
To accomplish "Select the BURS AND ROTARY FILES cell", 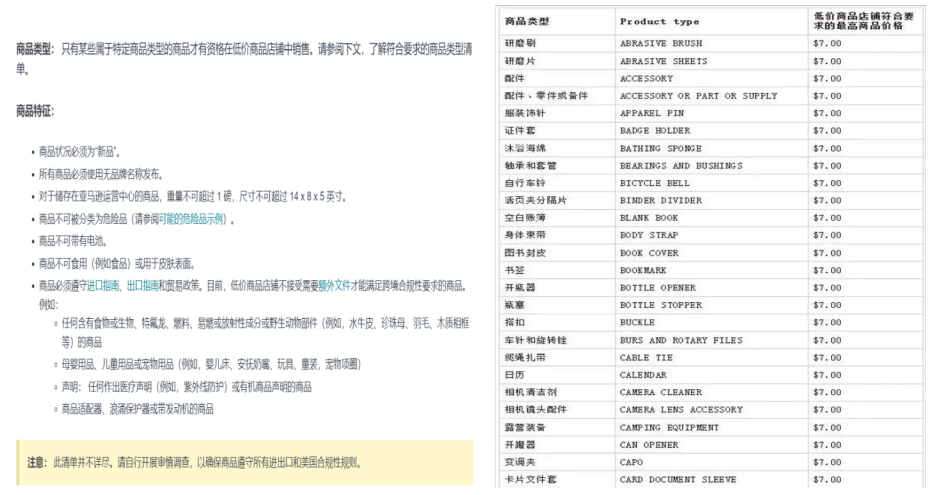I will [x=712, y=340].
